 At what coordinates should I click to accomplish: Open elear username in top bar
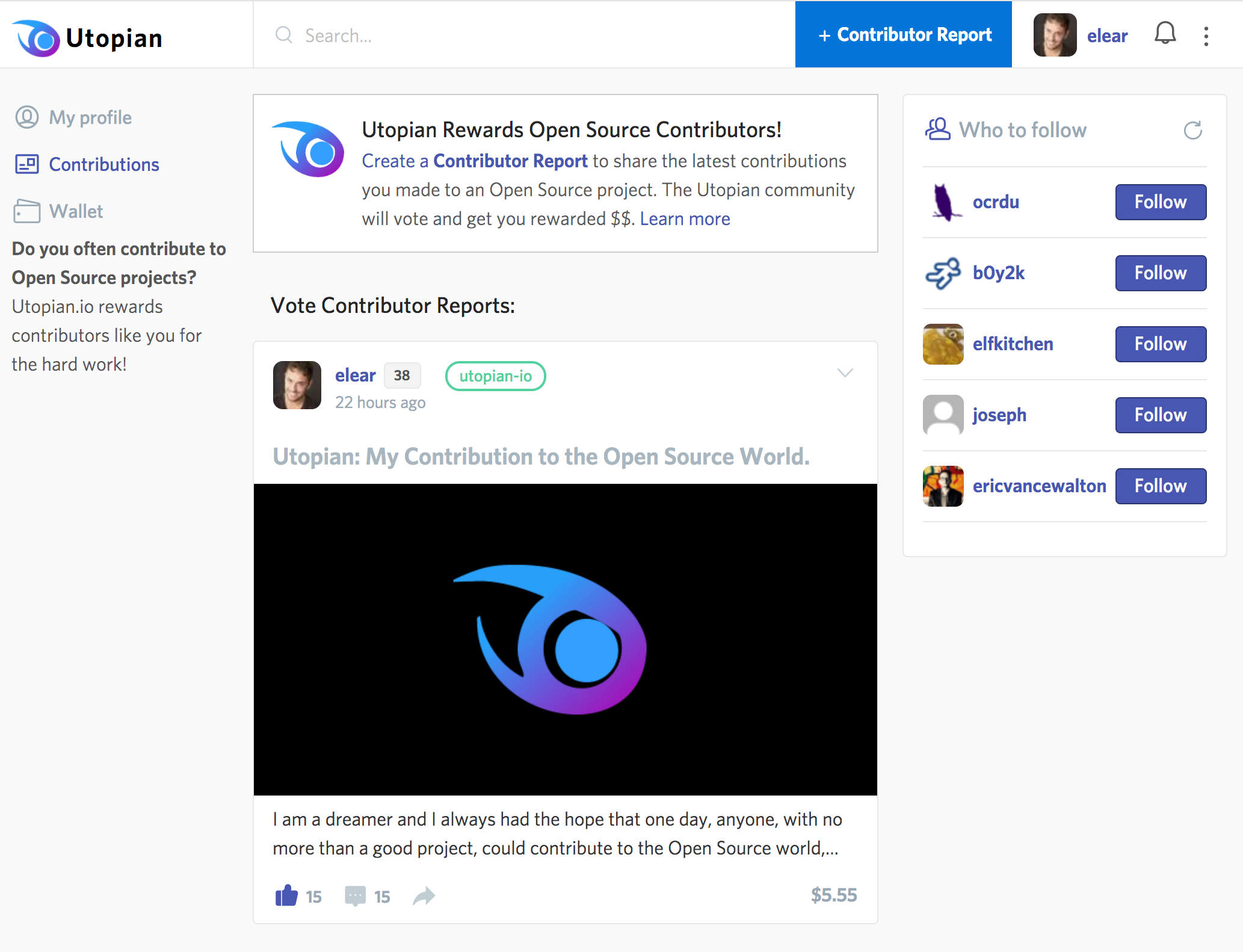(1107, 36)
